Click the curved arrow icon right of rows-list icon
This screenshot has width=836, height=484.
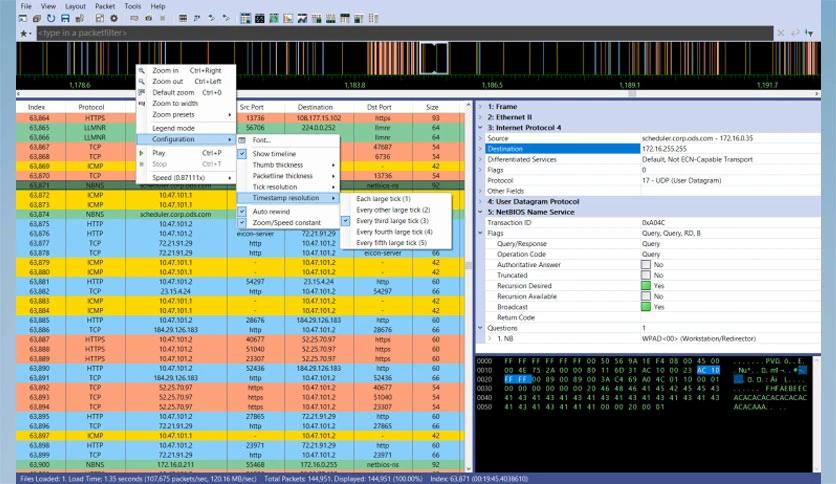point(197,19)
